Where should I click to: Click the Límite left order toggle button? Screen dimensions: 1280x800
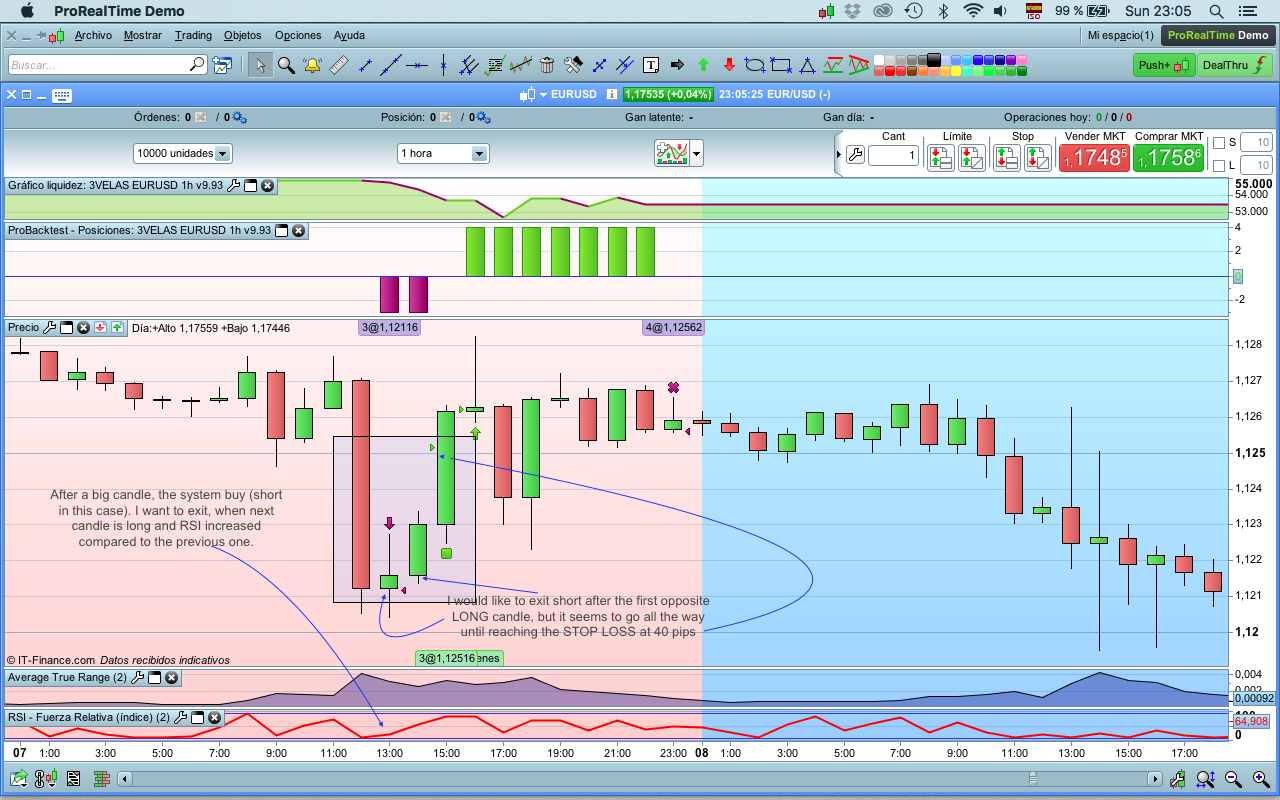tap(940, 157)
